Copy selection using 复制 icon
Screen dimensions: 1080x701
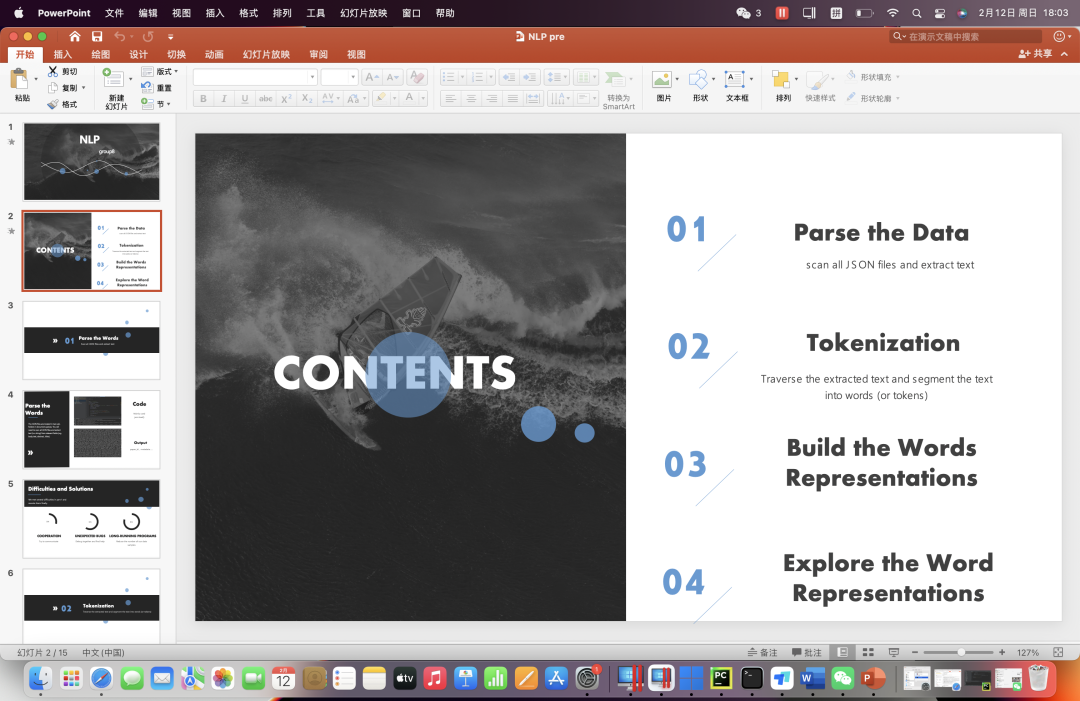click(63, 87)
